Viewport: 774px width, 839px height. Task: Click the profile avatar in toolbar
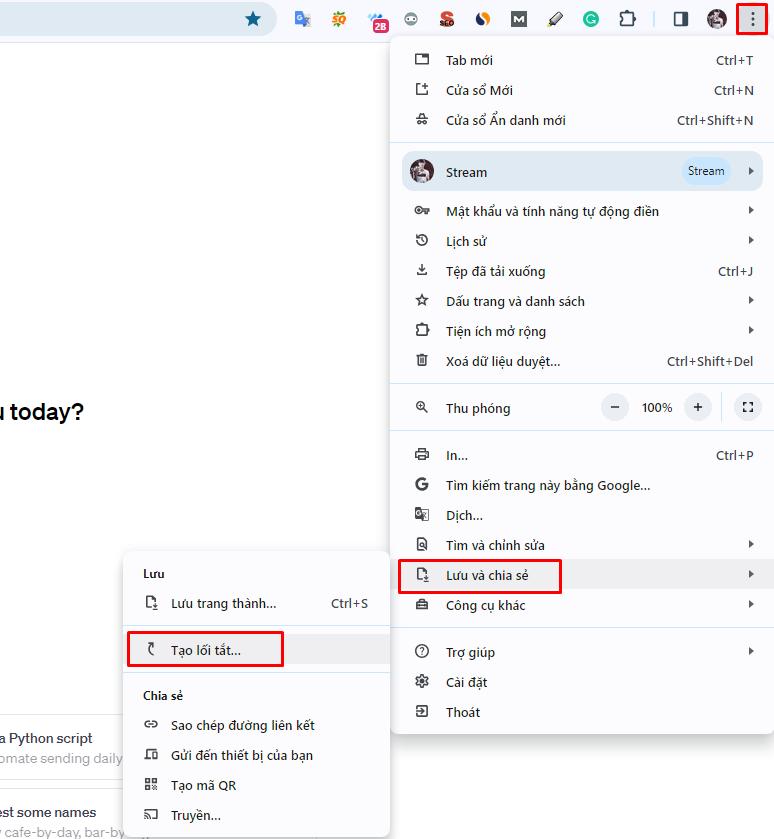coord(717,19)
